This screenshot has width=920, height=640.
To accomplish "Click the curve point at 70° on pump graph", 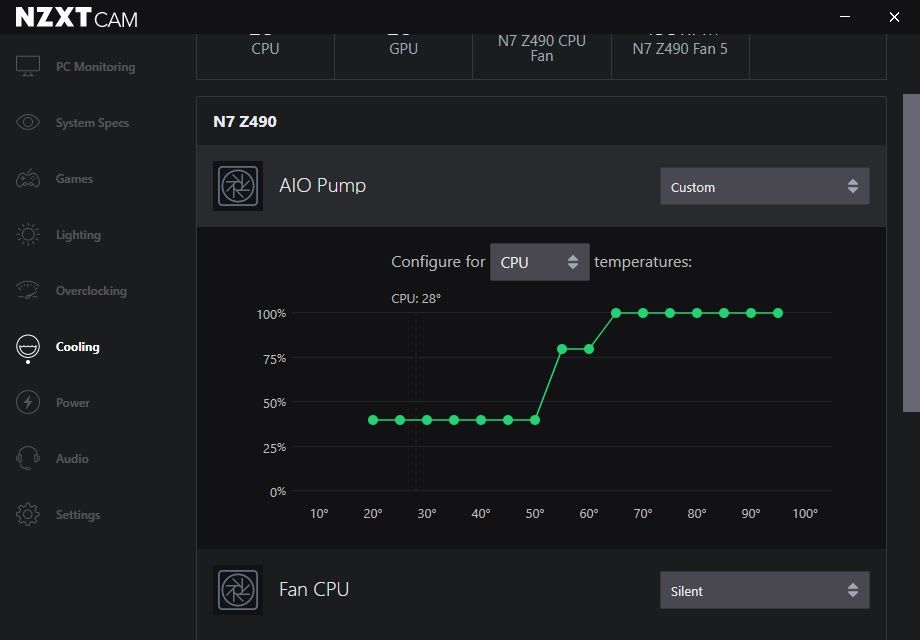I will tap(642, 313).
